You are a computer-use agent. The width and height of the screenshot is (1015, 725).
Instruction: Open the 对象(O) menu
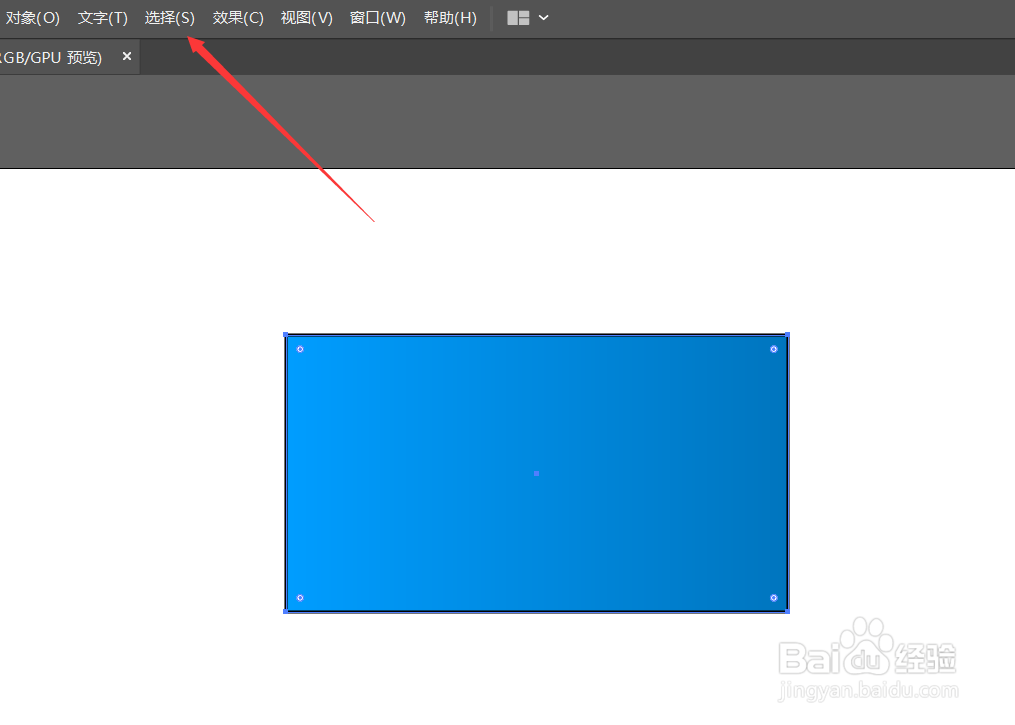coord(32,17)
